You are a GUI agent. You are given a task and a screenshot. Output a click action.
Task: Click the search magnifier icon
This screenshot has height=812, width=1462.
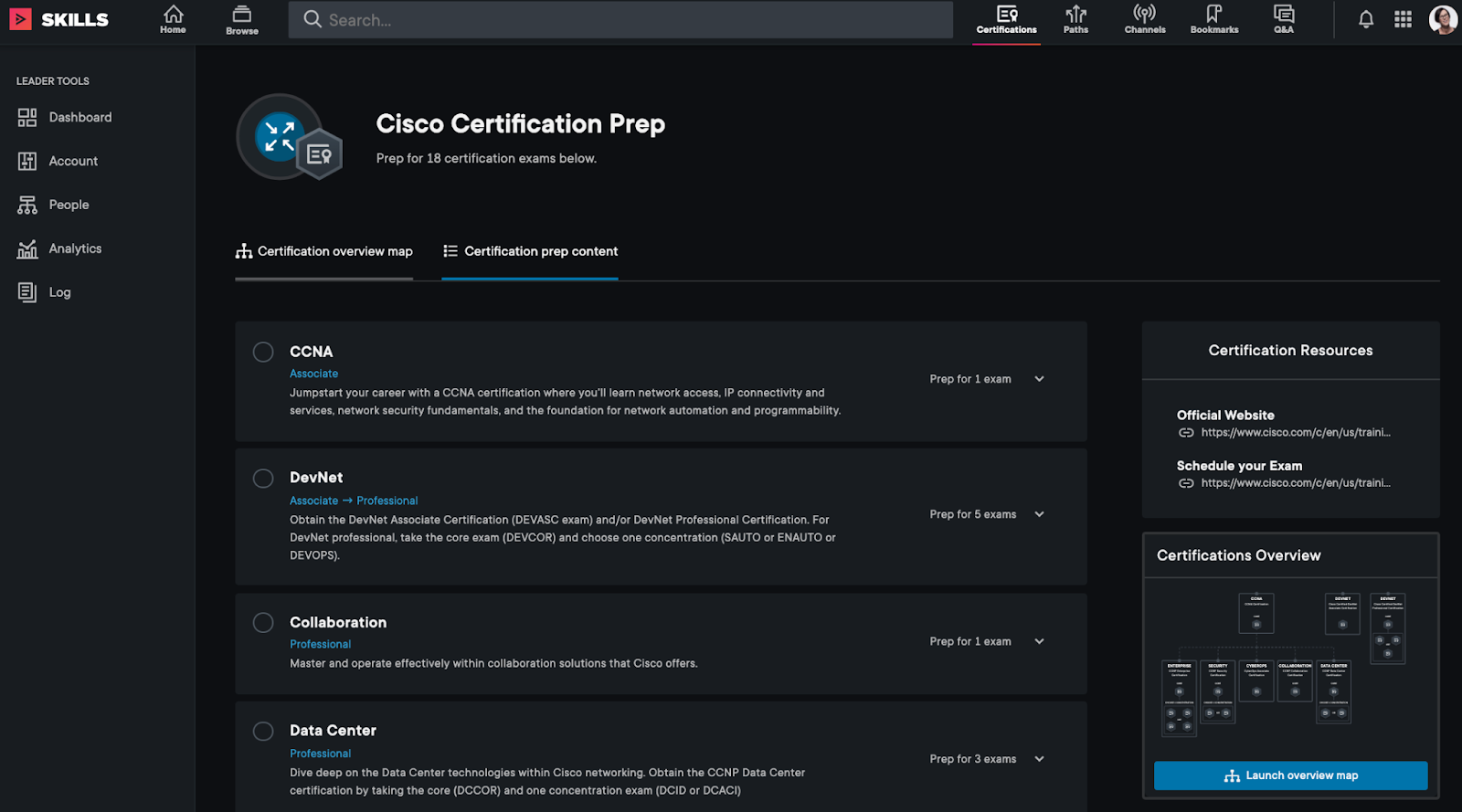(x=313, y=19)
